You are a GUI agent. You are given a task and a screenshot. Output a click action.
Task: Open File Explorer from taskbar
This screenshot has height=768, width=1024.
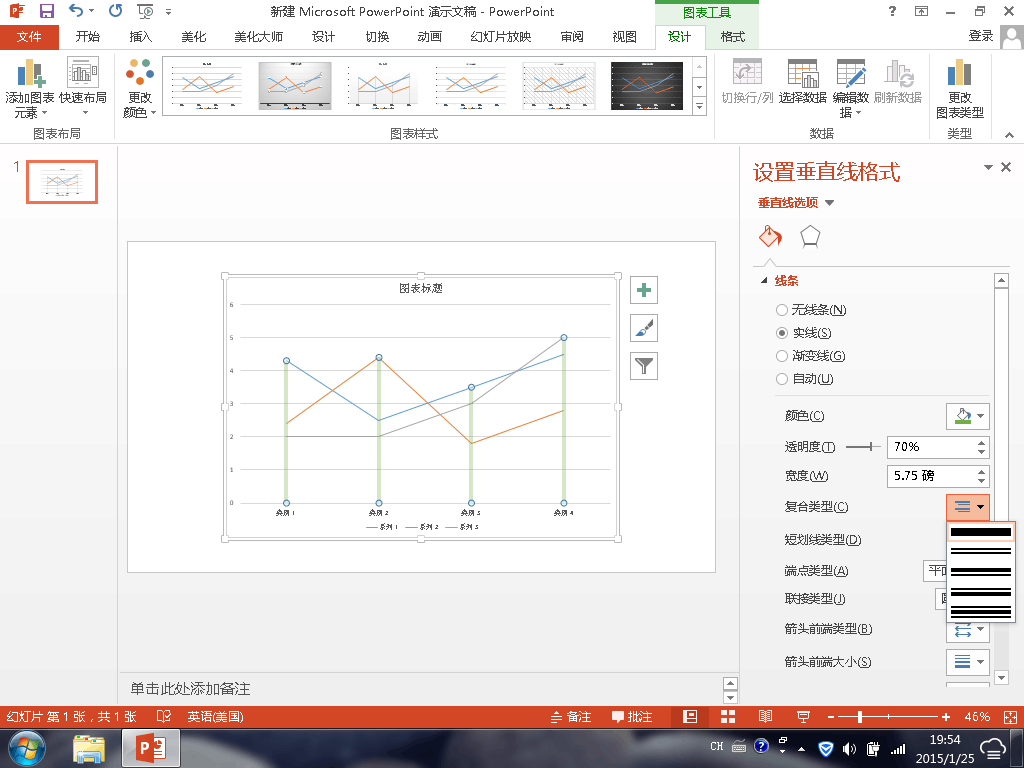(x=89, y=748)
